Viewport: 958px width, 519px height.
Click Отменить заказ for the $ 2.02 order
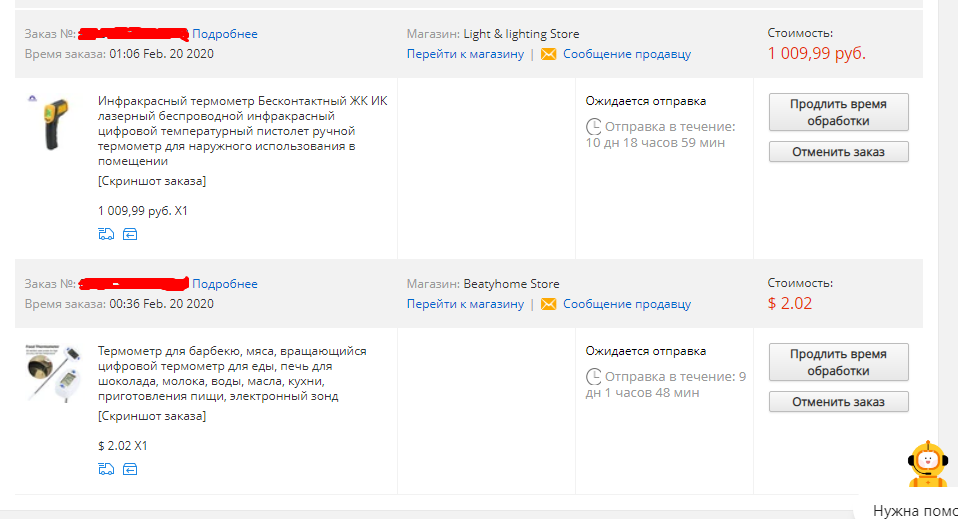tap(838, 402)
